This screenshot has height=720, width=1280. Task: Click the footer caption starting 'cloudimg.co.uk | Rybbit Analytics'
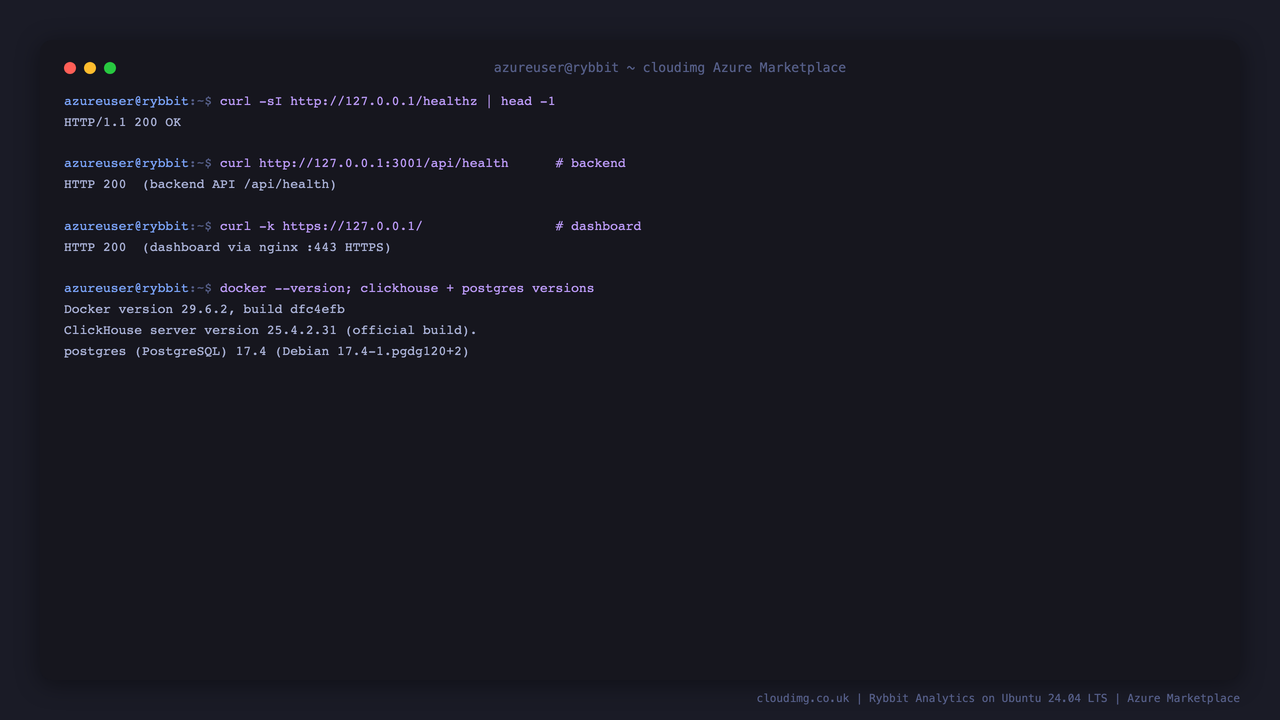[998, 698]
